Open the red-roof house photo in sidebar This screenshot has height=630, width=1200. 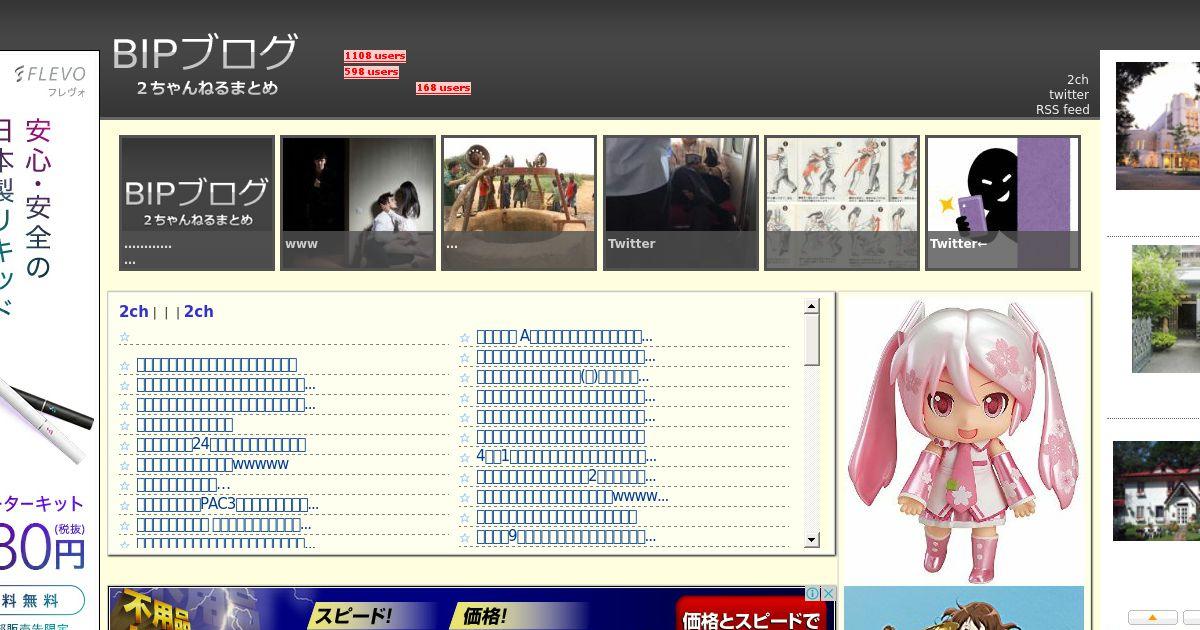(x=1156, y=491)
